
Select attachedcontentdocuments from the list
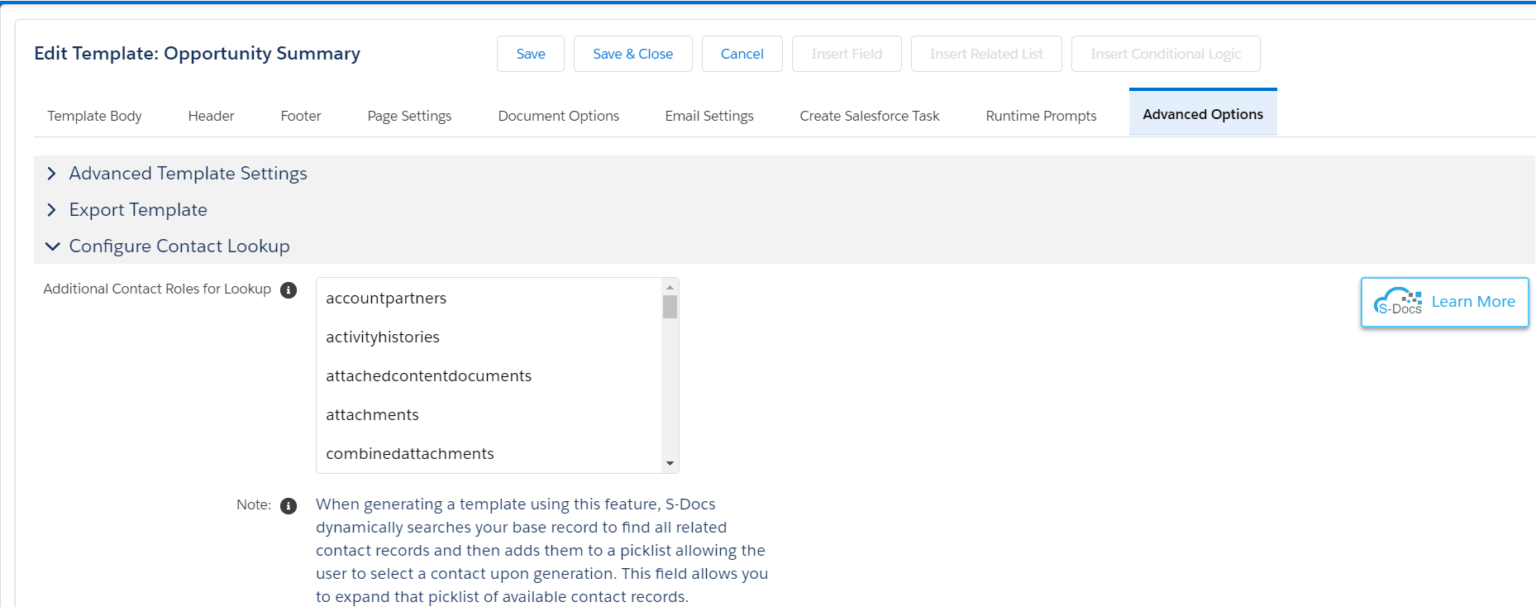tap(428, 376)
